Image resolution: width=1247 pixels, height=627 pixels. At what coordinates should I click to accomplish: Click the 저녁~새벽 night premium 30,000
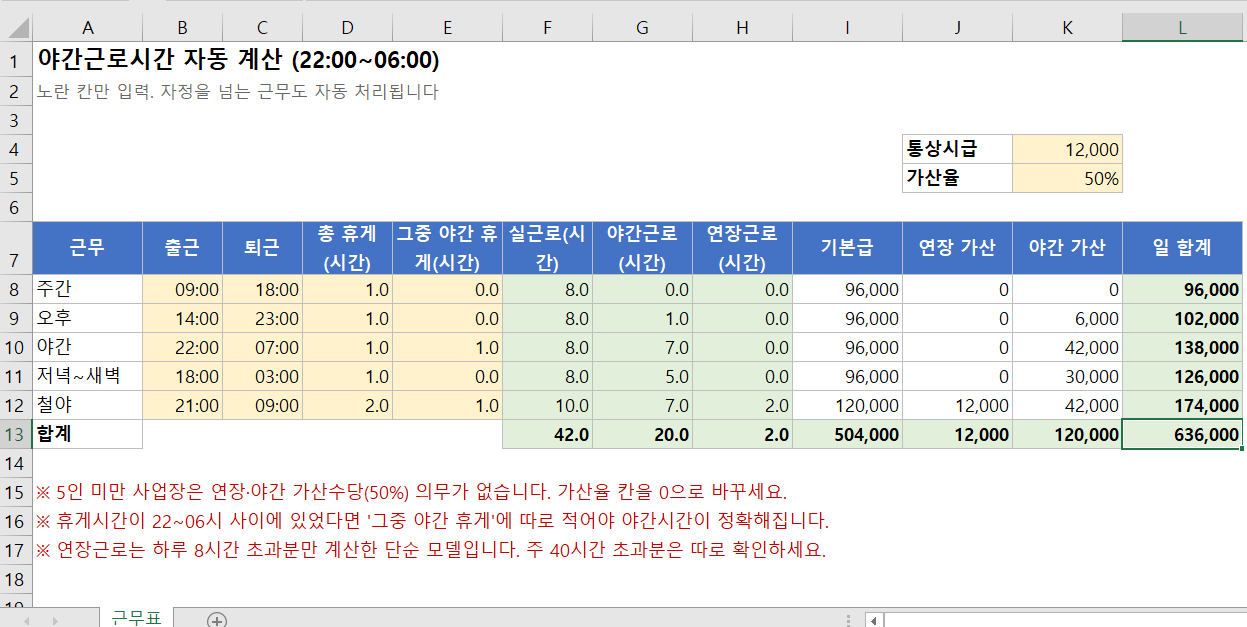click(x=1067, y=377)
